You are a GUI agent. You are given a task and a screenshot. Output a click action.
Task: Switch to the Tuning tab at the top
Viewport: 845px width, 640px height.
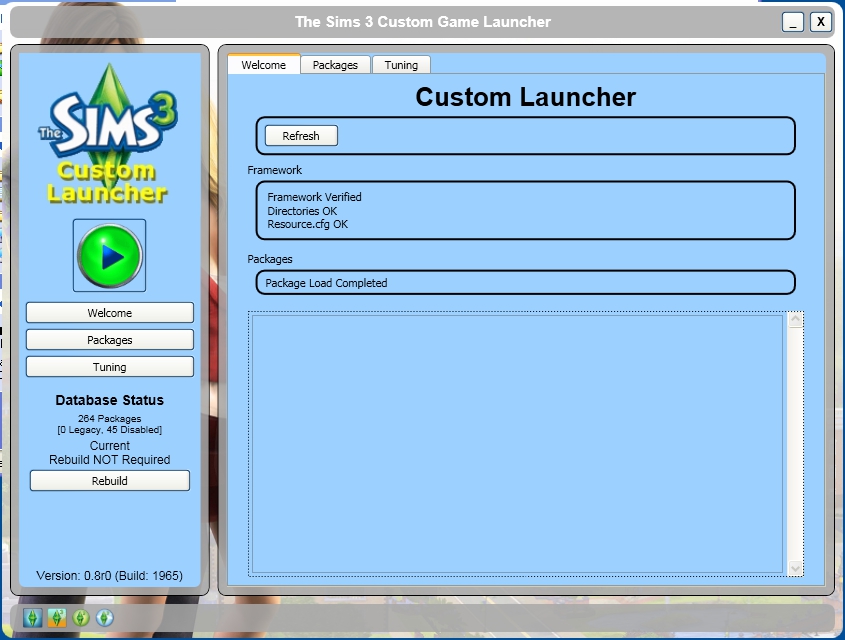[x=401, y=64]
